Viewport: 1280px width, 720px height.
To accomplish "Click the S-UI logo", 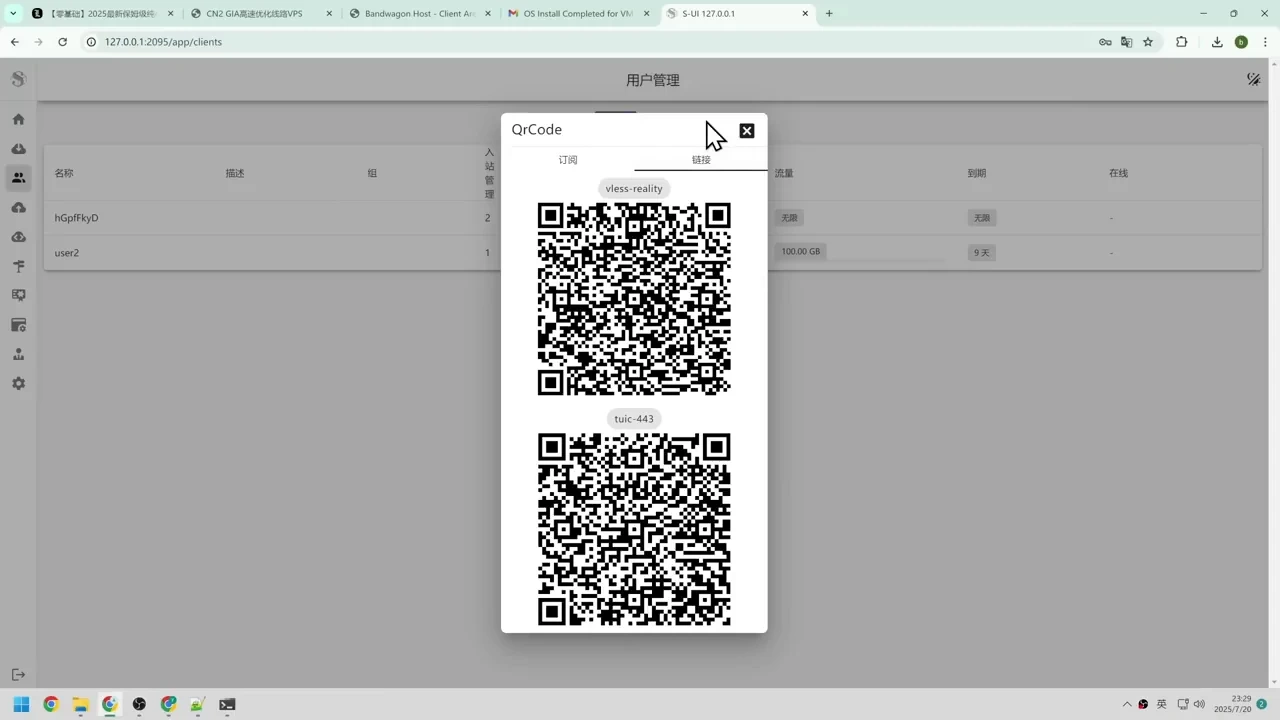I will (18, 79).
